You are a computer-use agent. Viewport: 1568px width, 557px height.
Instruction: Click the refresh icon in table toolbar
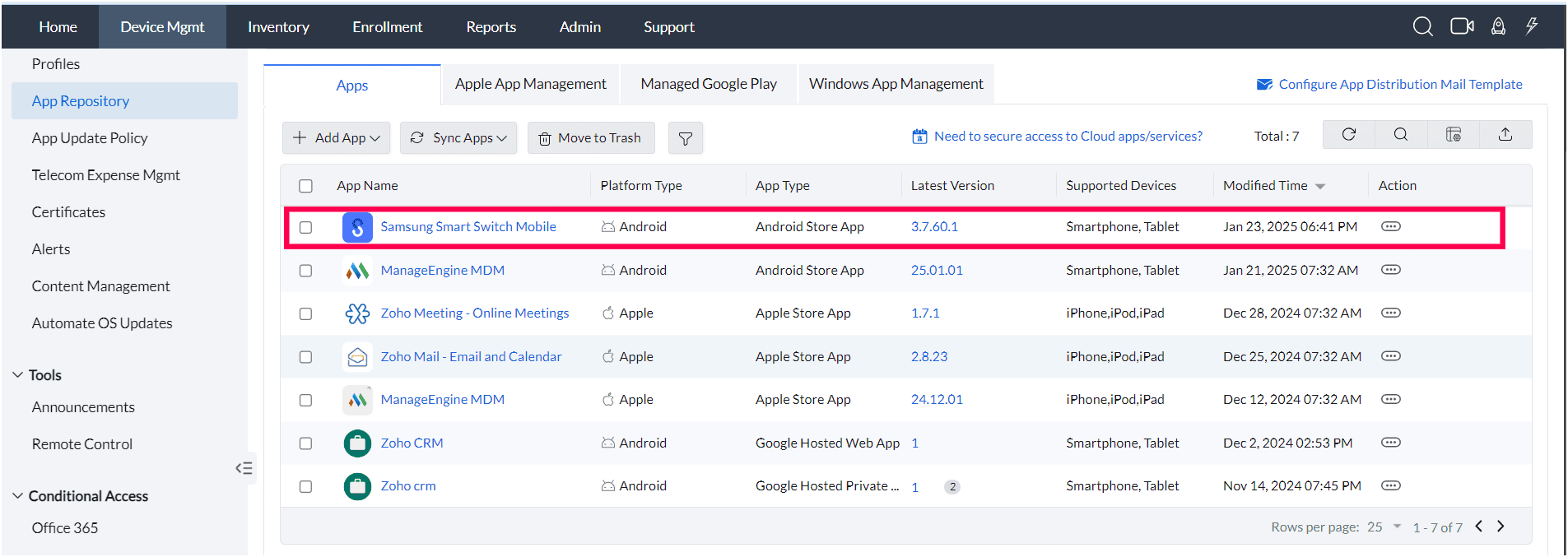(1348, 135)
